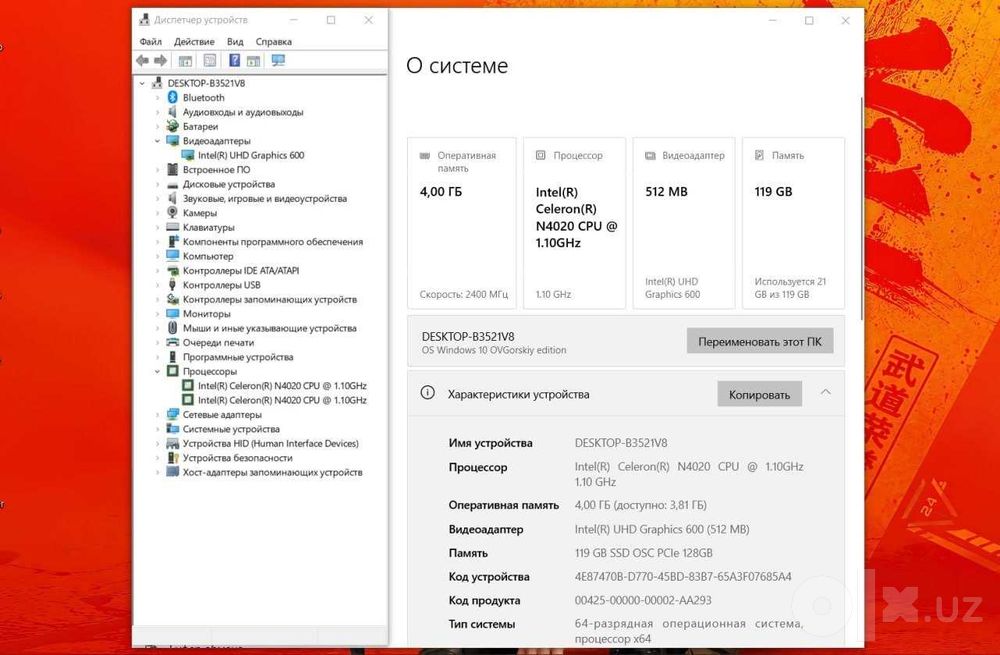
Task: Click the Встроенное ПО category icon
Action: pos(172,170)
